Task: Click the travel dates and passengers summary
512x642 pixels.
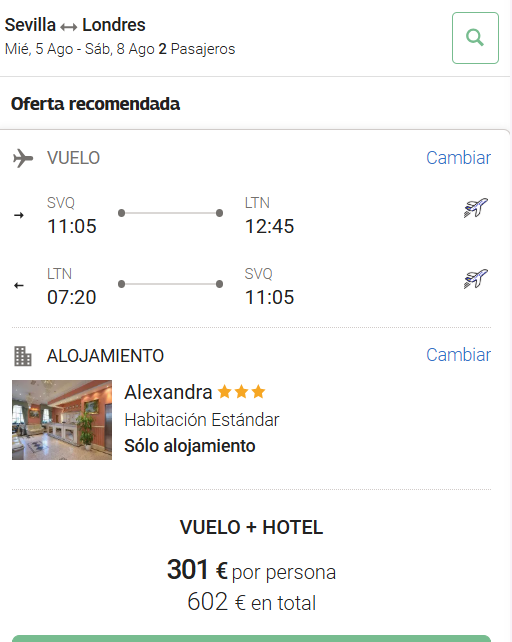Action: point(120,49)
